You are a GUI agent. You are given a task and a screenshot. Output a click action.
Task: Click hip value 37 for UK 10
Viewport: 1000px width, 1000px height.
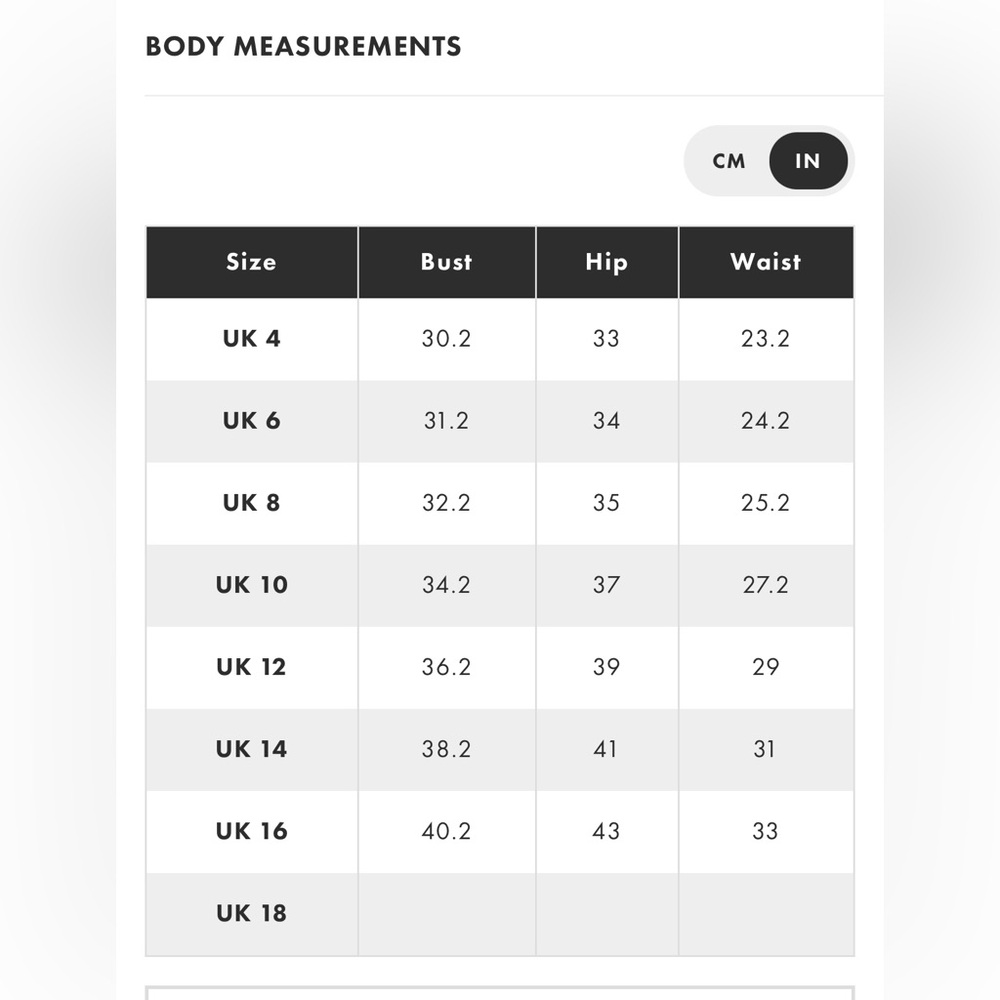point(607,585)
